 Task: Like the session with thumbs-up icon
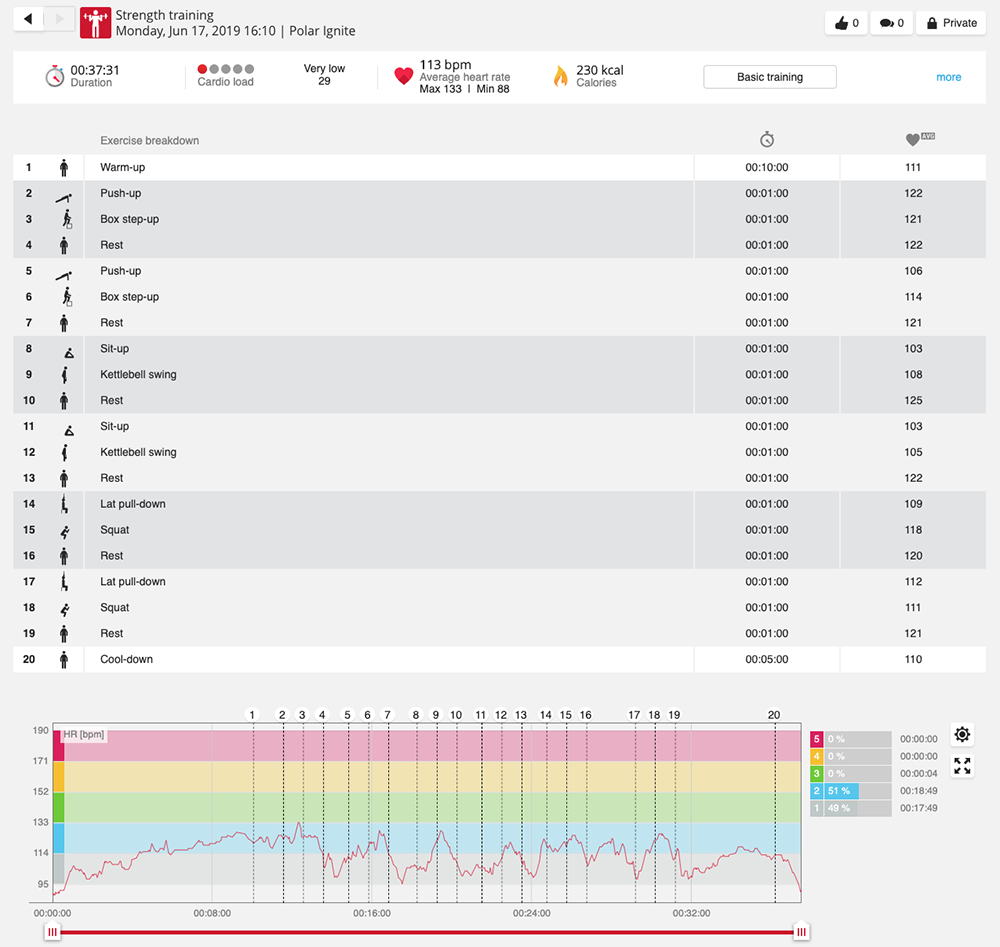pos(846,23)
